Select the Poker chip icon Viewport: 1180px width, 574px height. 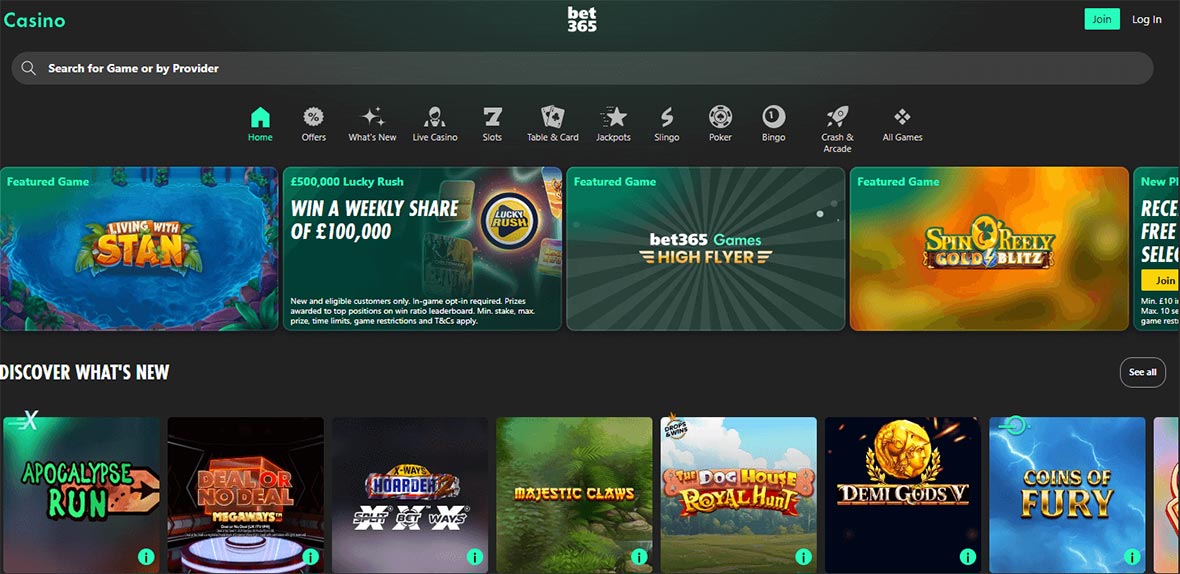click(x=720, y=117)
